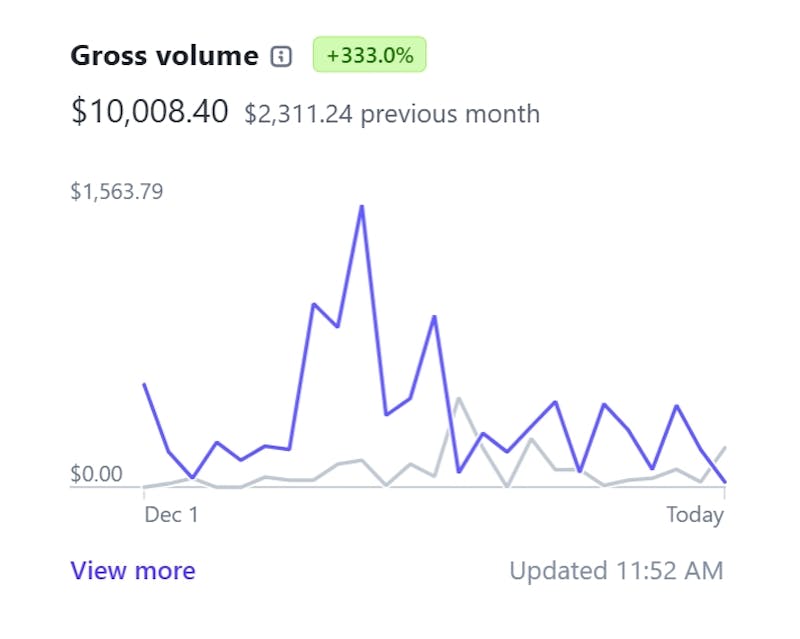Select the Gross volume heading

click(165, 56)
